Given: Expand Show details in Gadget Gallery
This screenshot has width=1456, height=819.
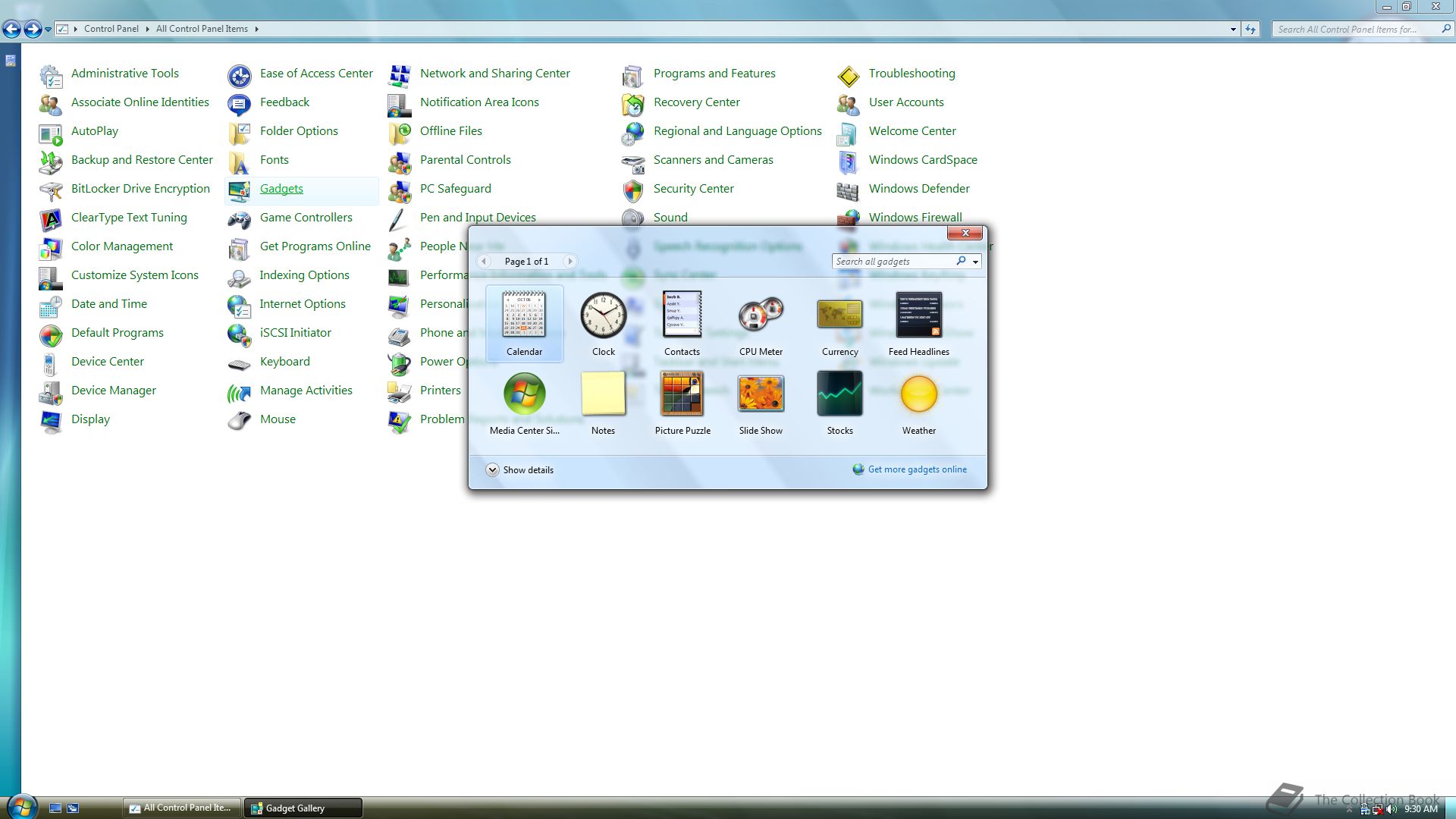Looking at the screenshot, I should (519, 470).
